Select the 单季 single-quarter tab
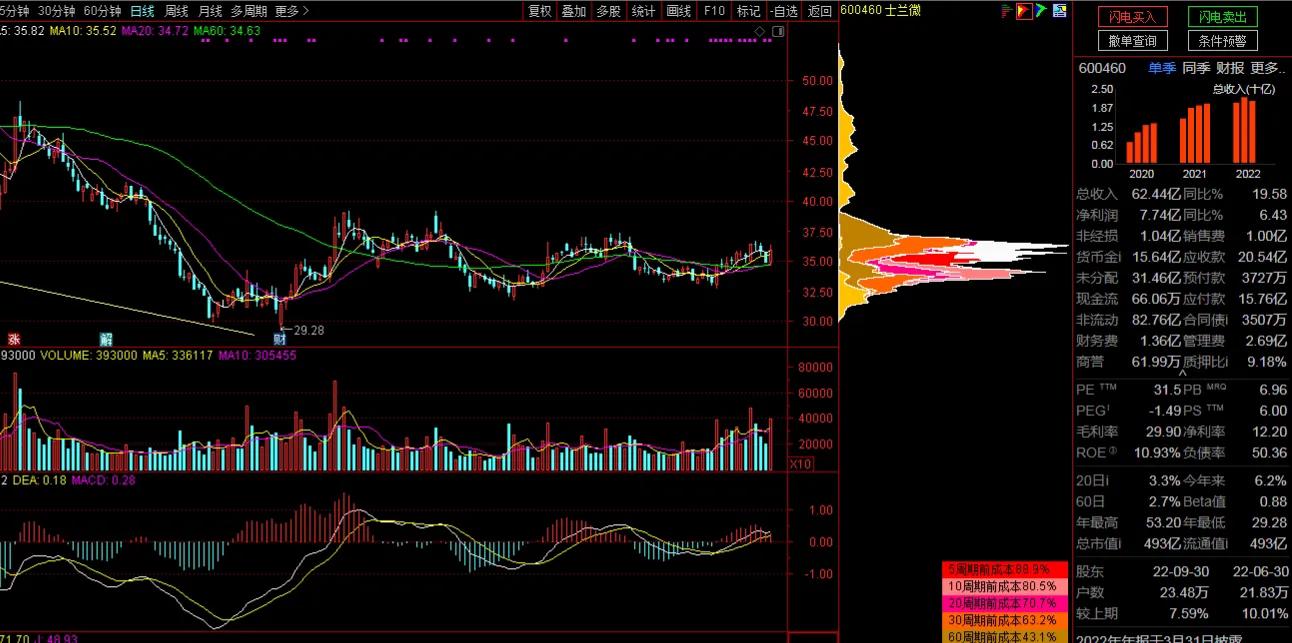The height and width of the screenshot is (643, 1292). (1162, 68)
